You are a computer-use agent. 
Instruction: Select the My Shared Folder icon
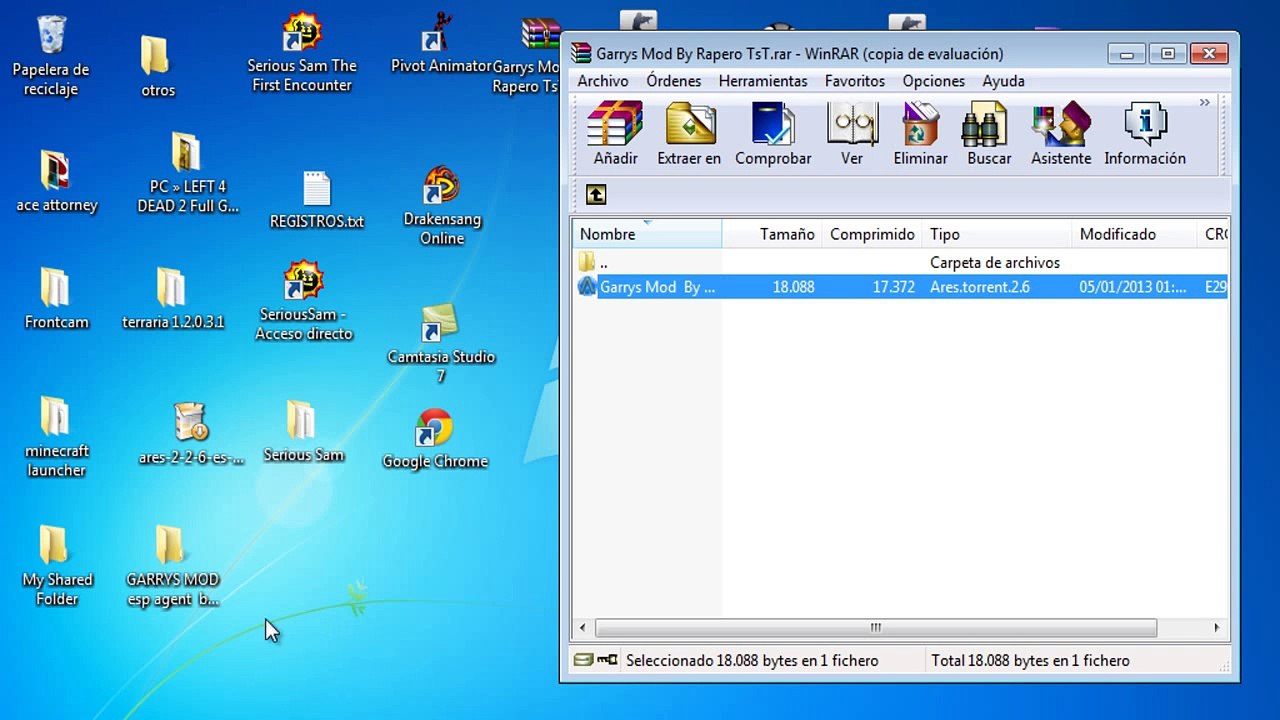[x=57, y=565]
